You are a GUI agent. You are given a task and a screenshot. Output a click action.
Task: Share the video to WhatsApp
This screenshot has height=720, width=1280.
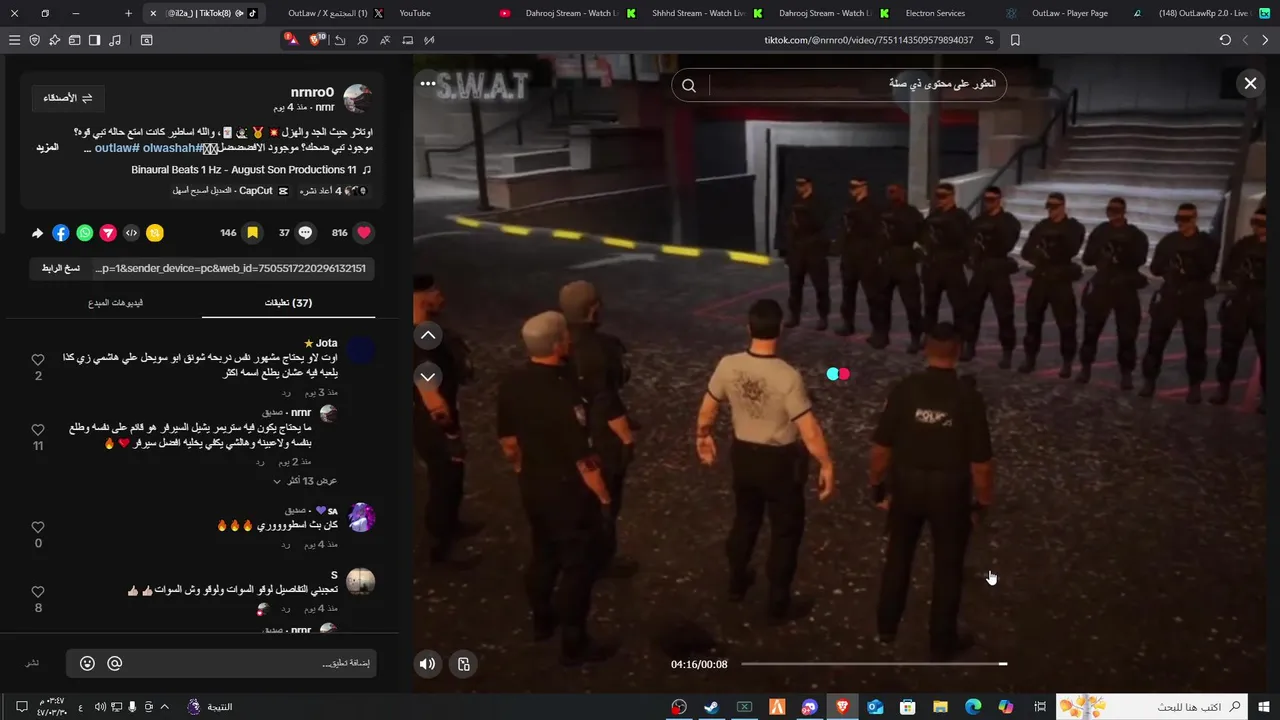coord(85,233)
